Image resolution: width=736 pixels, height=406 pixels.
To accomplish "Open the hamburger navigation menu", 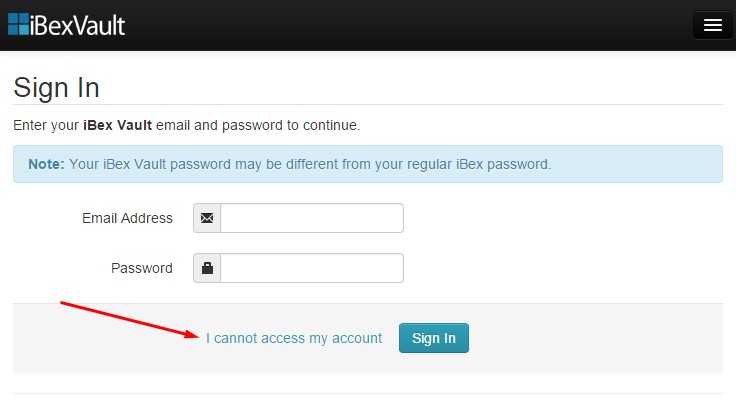I will tap(712, 25).
